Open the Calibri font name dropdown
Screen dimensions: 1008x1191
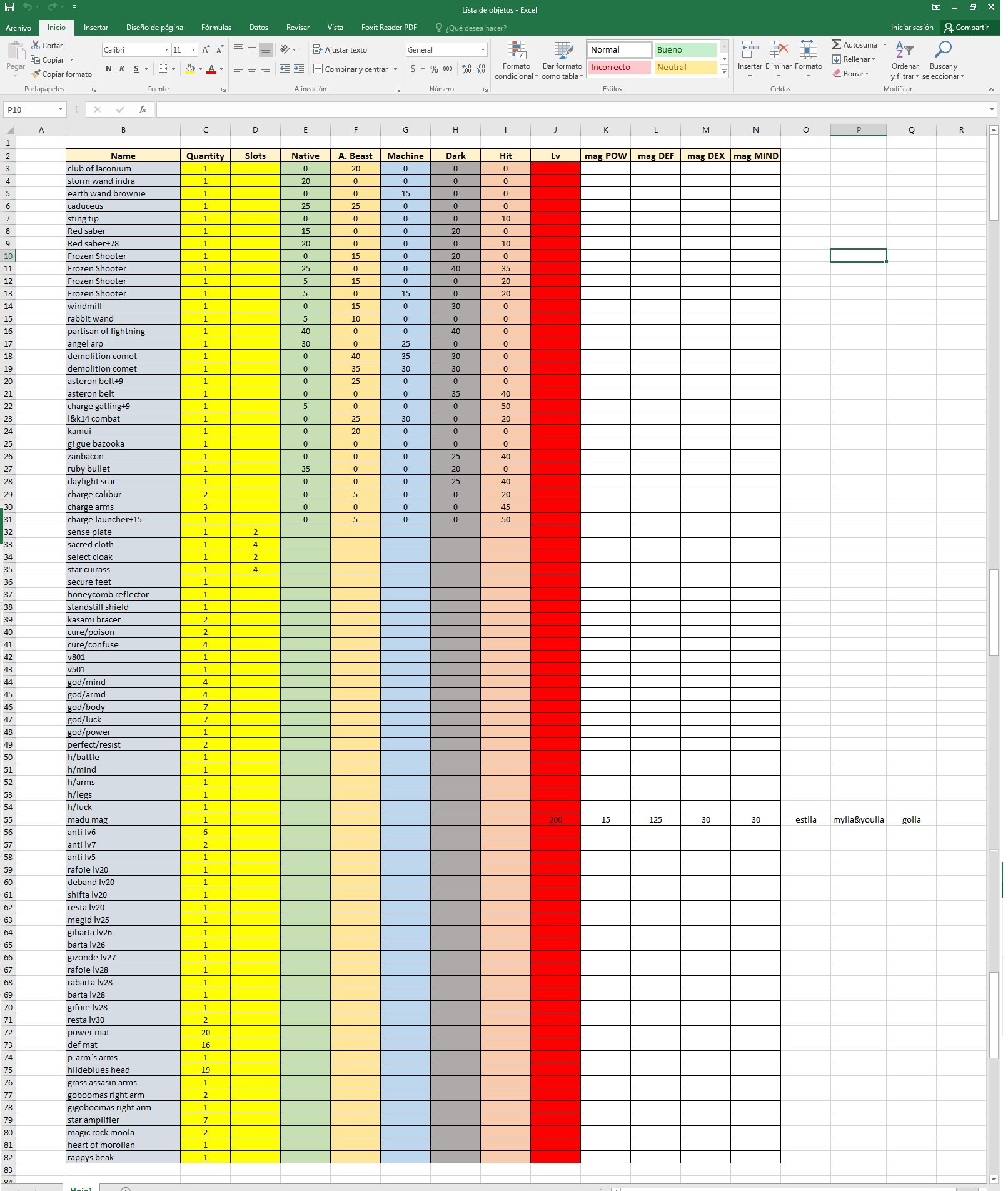pyautogui.click(x=166, y=49)
